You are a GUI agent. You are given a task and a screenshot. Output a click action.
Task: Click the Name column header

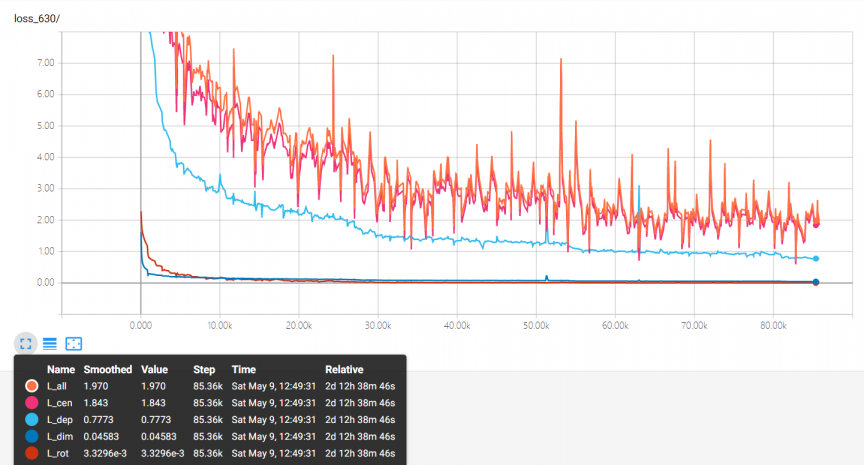tap(61, 370)
